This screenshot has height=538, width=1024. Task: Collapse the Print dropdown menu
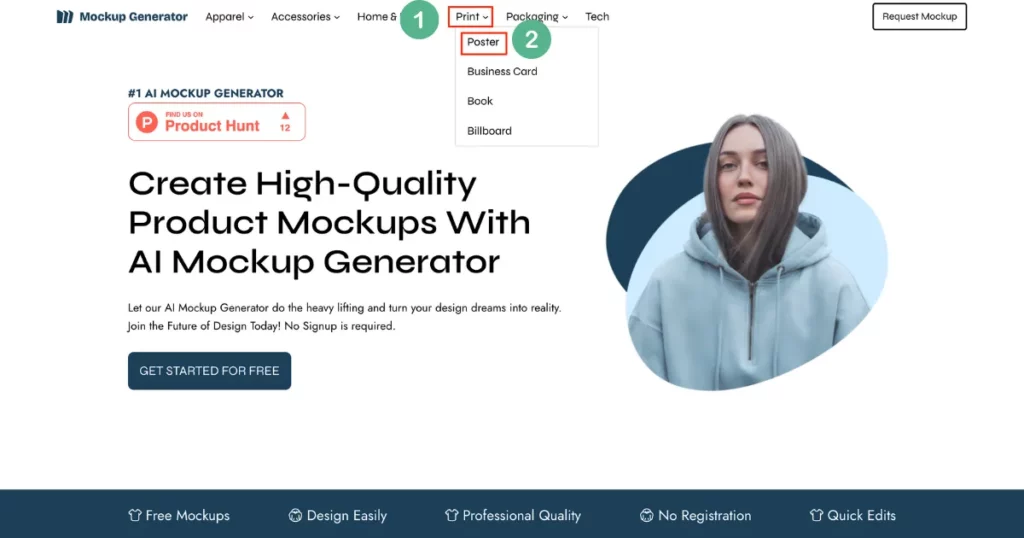point(471,17)
